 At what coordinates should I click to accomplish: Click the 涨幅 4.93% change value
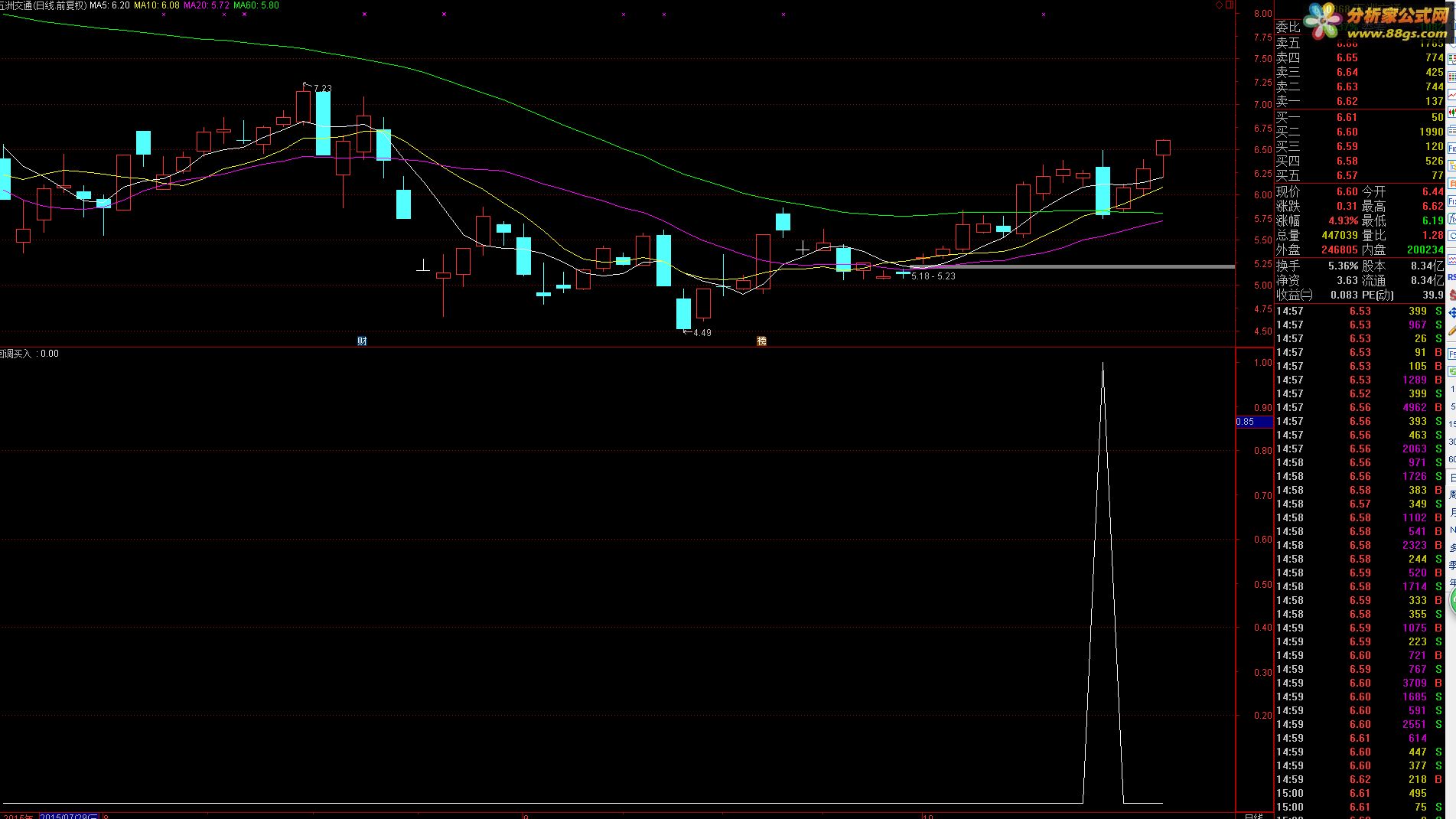click(1343, 220)
